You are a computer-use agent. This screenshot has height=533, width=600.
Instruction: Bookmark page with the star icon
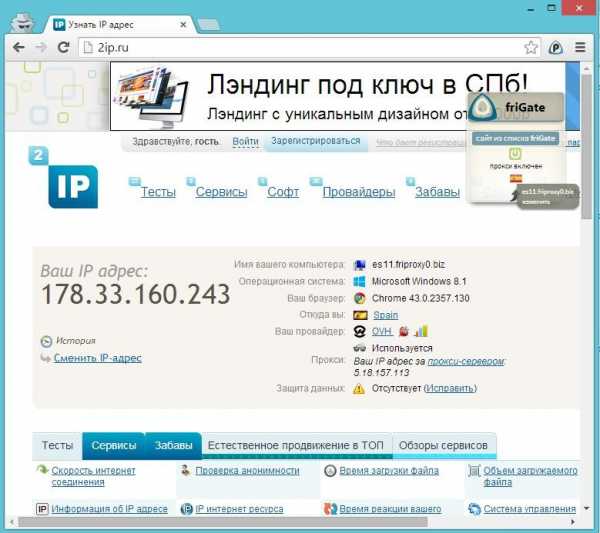tap(531, 47)
